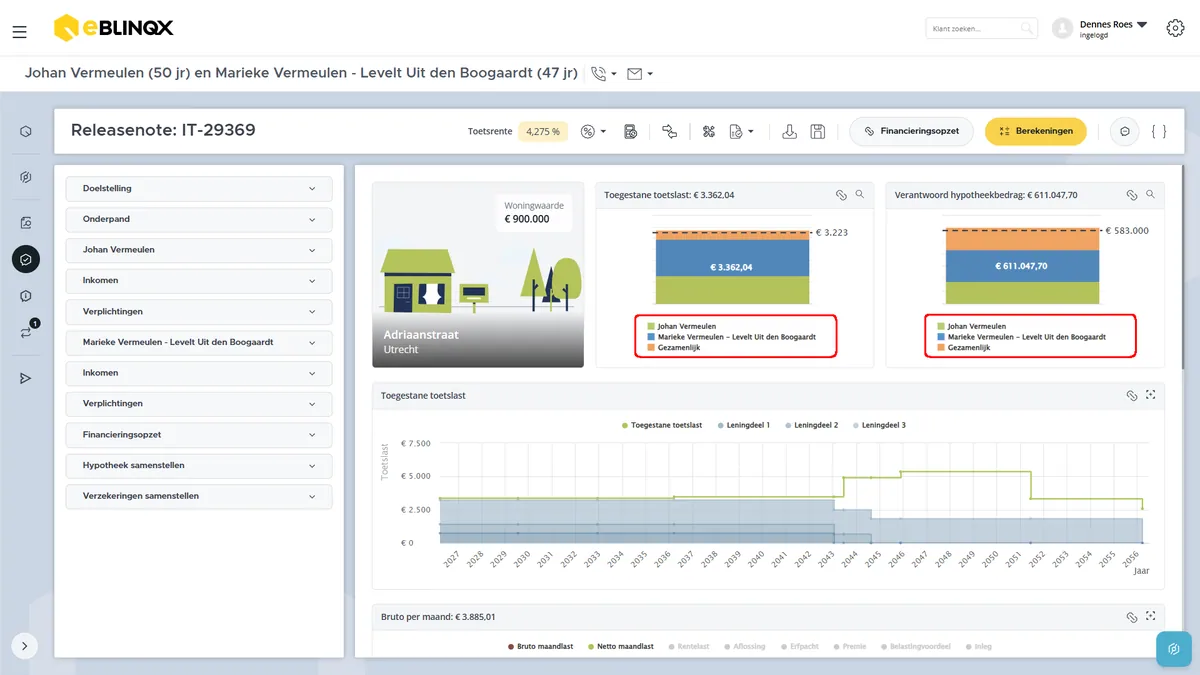The width and height of the screenshot is (1200, 675).
Task: Expand fullscreen for Toegestane toetslast graph
Action: 1151,395
